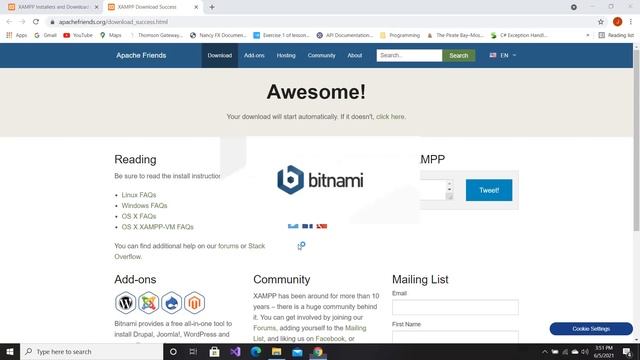640x360 pixels.
Task: Go to Apache Friends home logo
Action: point(141,55)
